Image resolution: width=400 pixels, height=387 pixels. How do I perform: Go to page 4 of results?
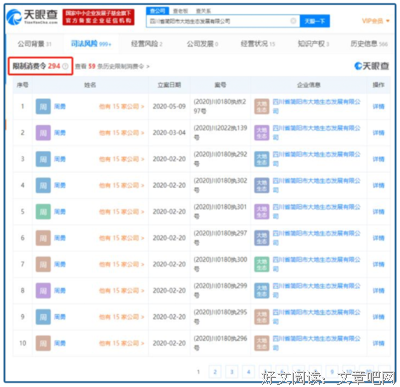click(248, 372)
